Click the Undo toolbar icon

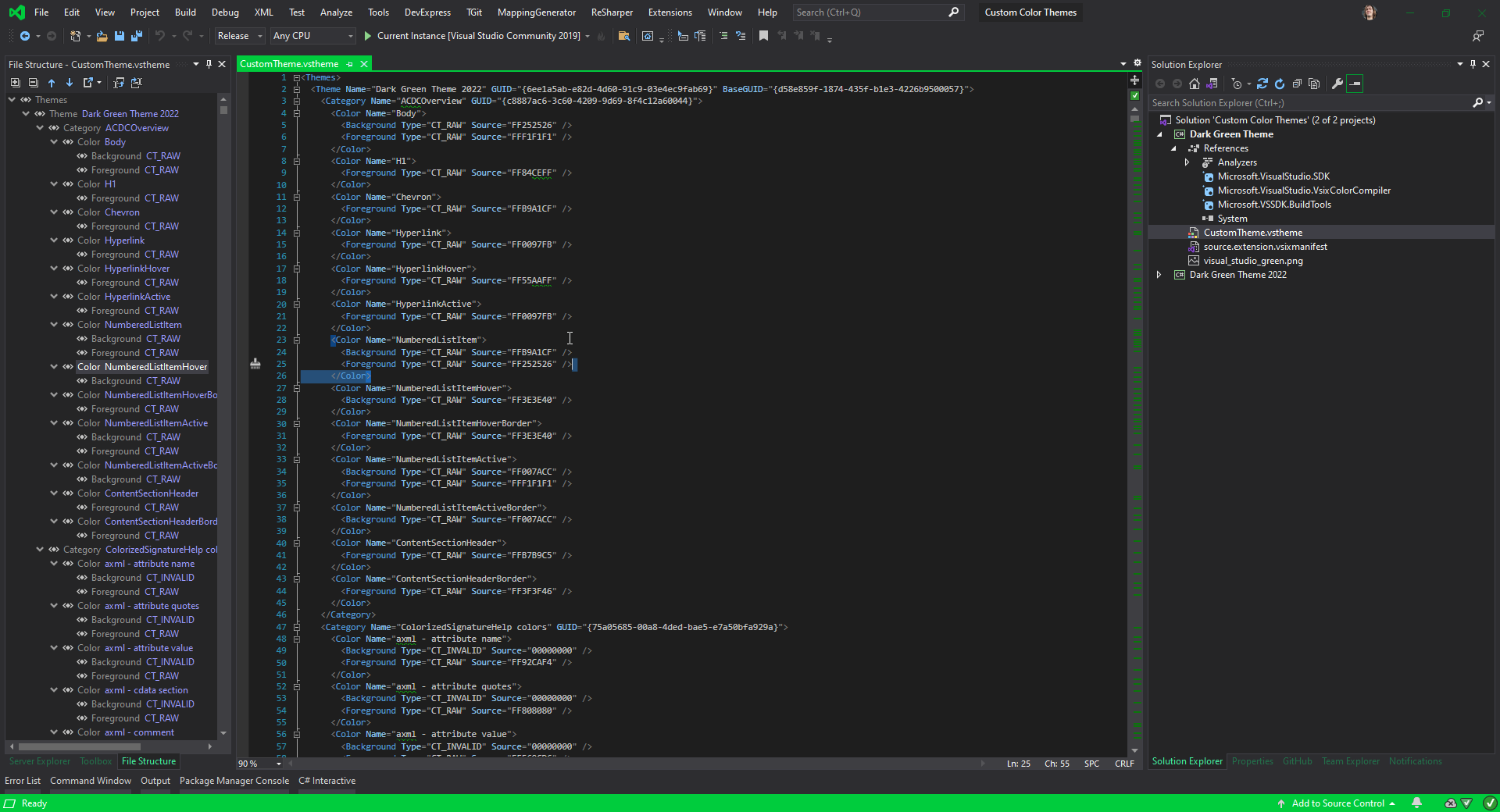pyautogui.click(x=162, y=36)
